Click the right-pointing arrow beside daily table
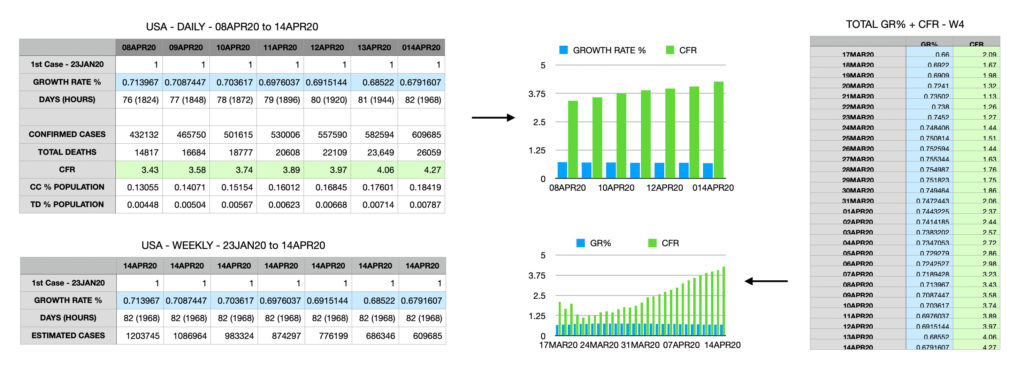This screenshot has width=1024, height=371. pyautogui.click(x=493, y=118)
